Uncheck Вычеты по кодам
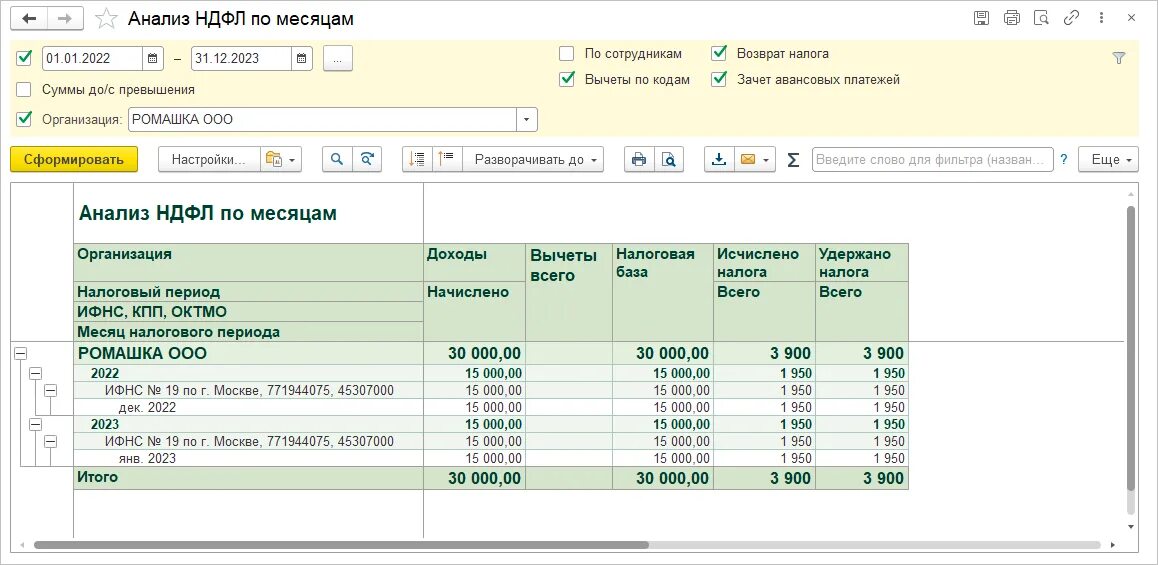This screenshot has height=565, width=1158. click(x=566, y=79)
